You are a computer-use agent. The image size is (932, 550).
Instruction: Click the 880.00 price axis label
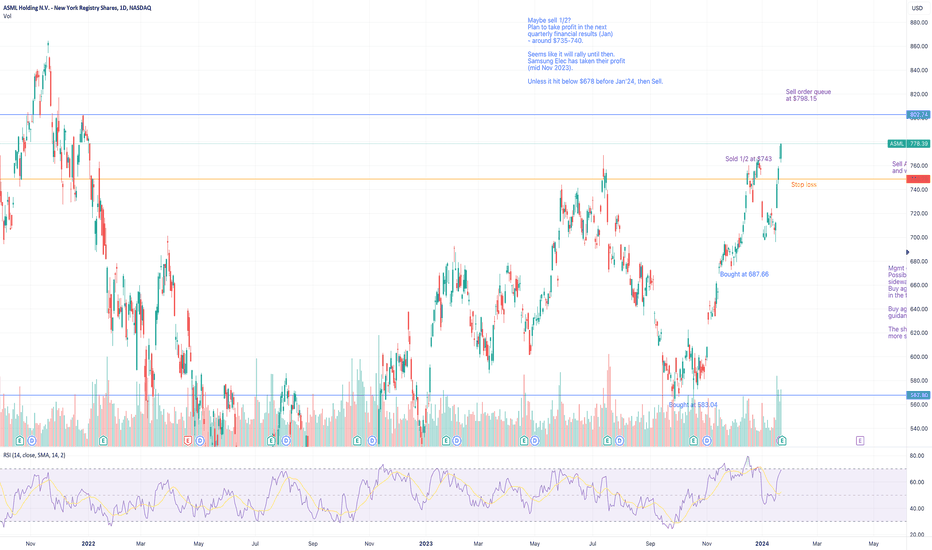[x=918, y=23]
